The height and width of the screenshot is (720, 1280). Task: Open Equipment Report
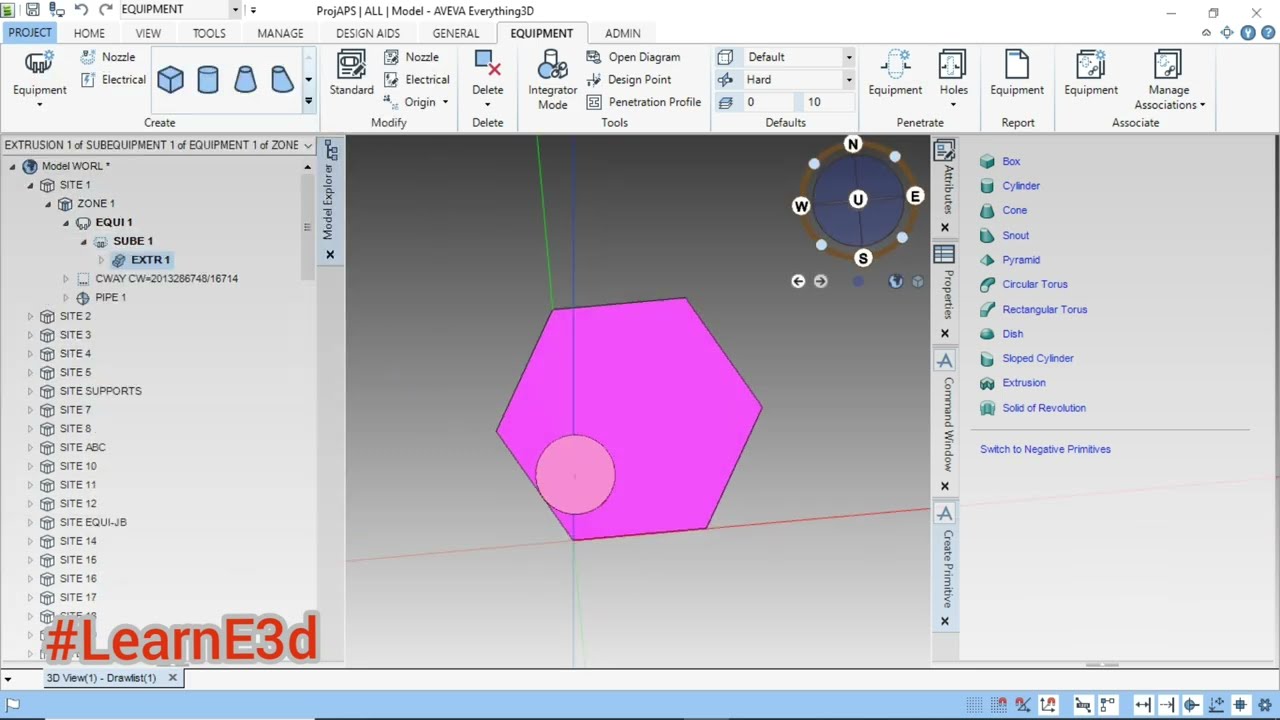coord(1017,73)
